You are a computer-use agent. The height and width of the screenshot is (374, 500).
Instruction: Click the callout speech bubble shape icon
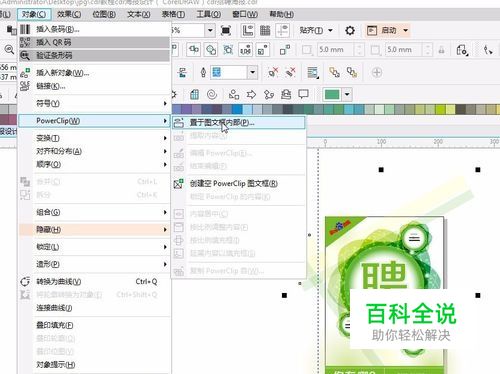click(x=303, y=95)
